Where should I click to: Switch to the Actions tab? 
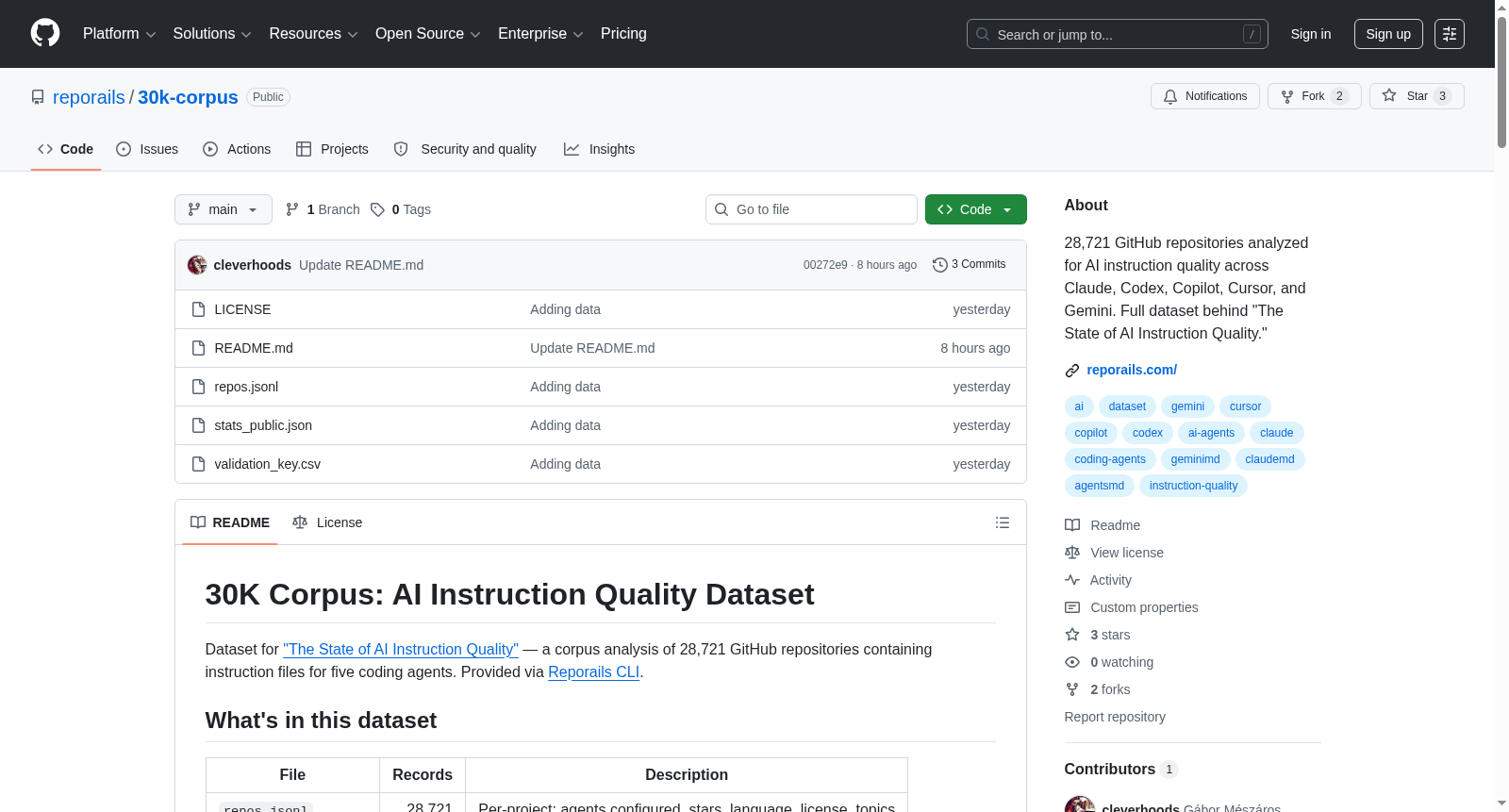(x=237, y=149)
